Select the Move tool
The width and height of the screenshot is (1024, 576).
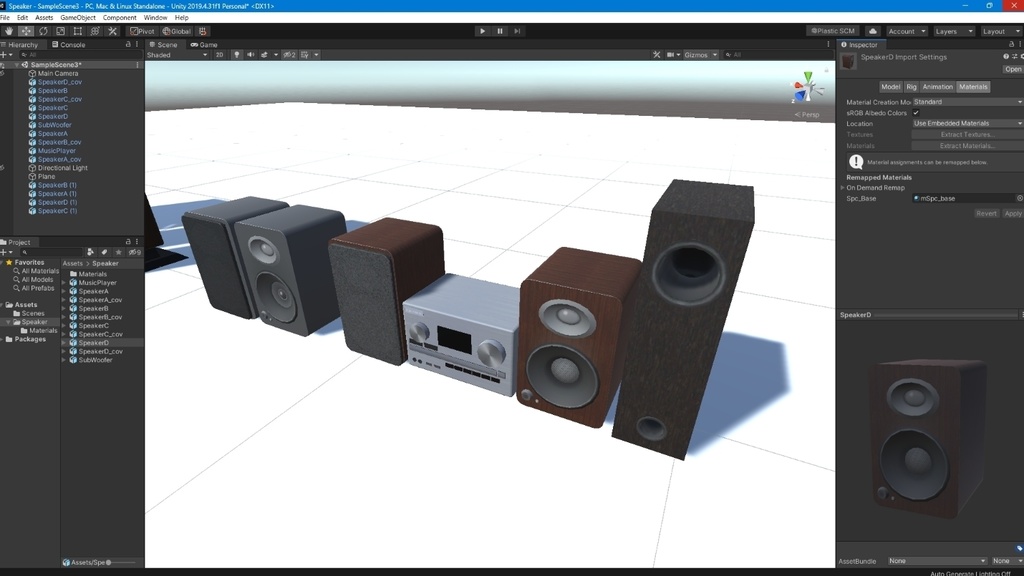click(25, 31)
